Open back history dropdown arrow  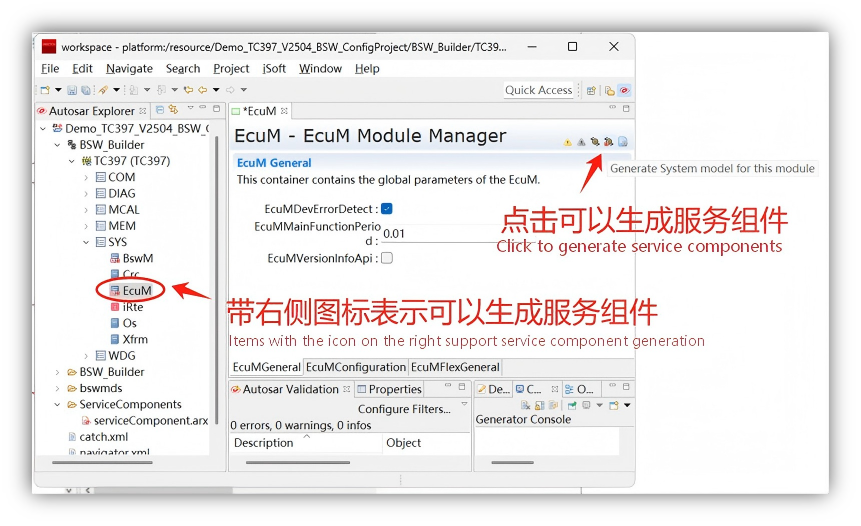(x=216, y=90)
